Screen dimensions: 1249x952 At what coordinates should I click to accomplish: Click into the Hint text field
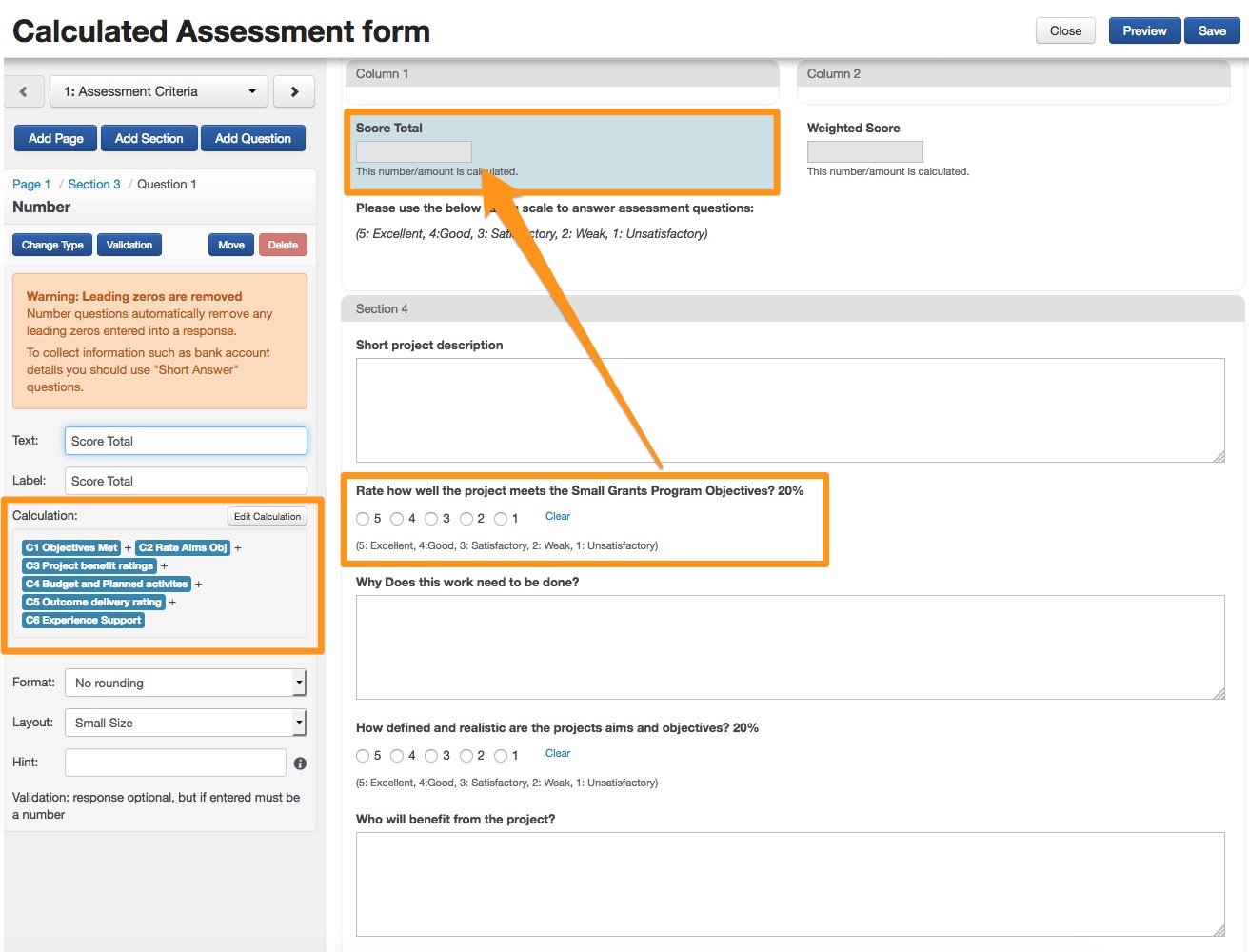pos(175,763)
